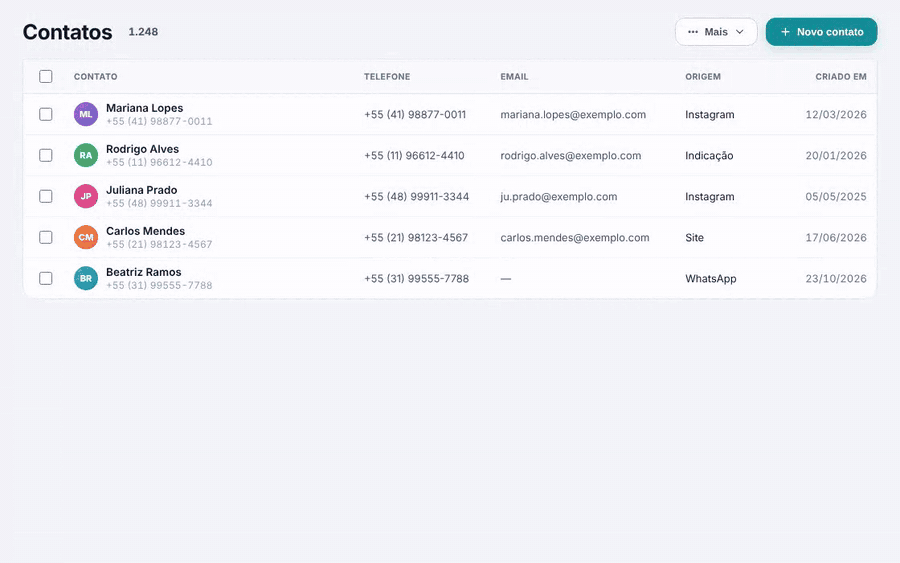Click the CRIADO EM column header

tap(841, 77)
